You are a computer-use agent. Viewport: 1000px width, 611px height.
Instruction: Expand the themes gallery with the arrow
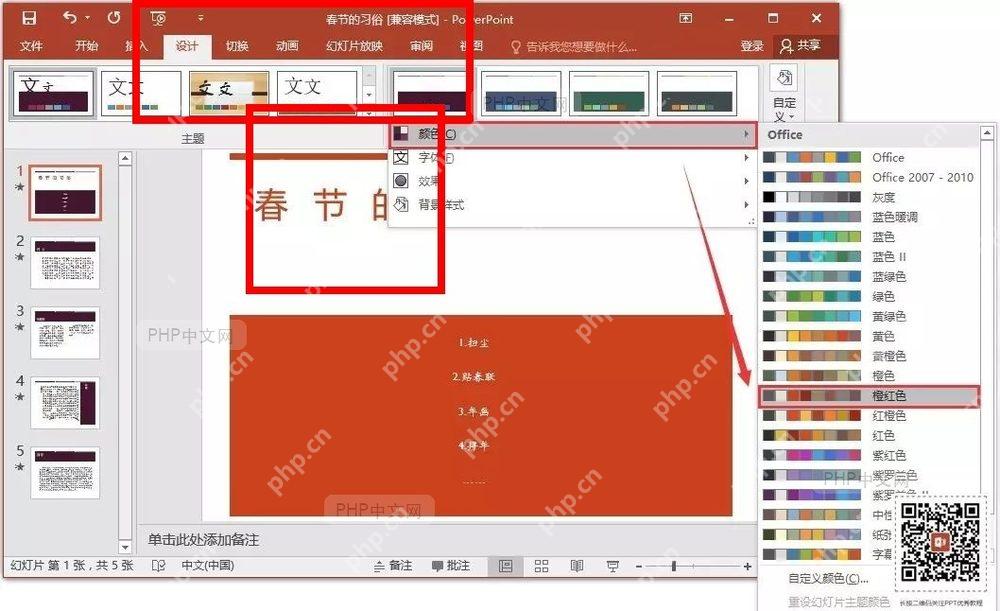click(369, 112)
